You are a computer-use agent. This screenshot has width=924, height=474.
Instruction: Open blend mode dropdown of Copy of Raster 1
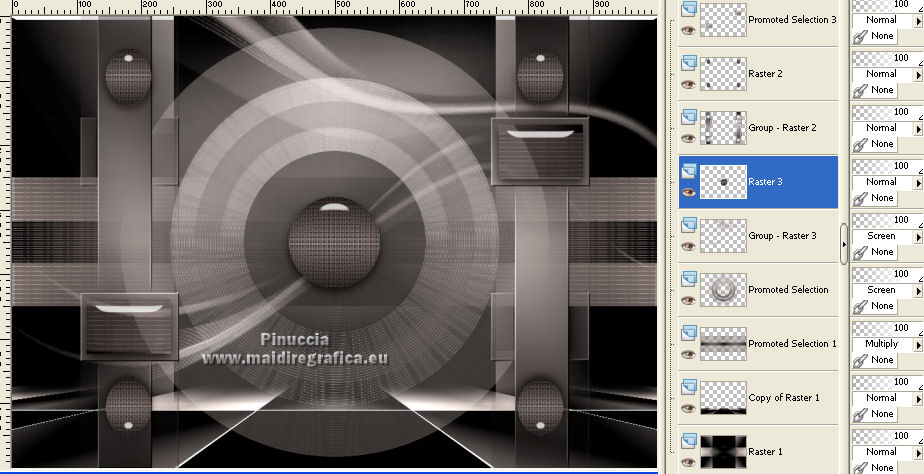coord(918,399)
